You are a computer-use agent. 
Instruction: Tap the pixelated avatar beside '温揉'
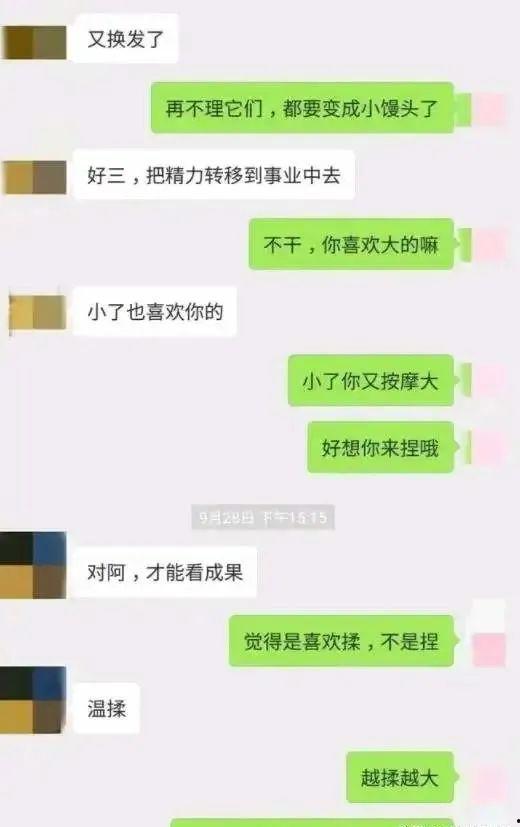point(33,700)
